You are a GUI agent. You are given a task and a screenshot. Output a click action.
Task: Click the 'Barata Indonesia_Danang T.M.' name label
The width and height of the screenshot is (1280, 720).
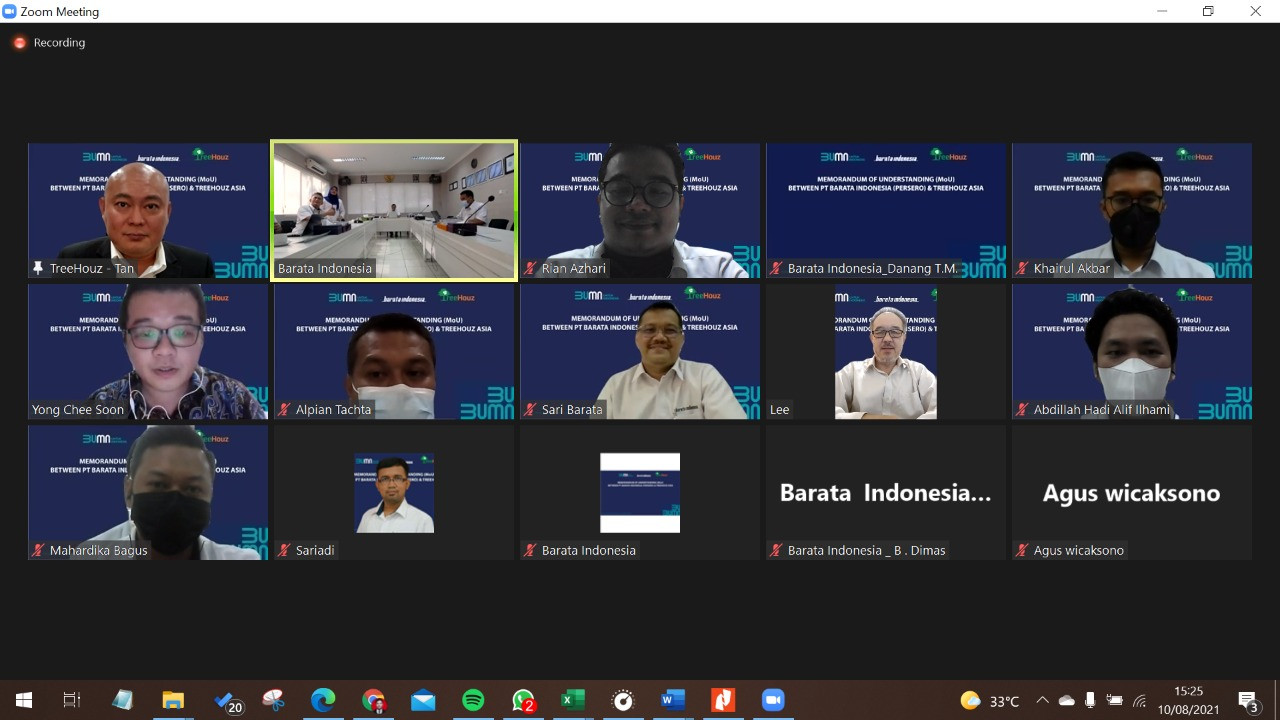(x=873, y=268)
